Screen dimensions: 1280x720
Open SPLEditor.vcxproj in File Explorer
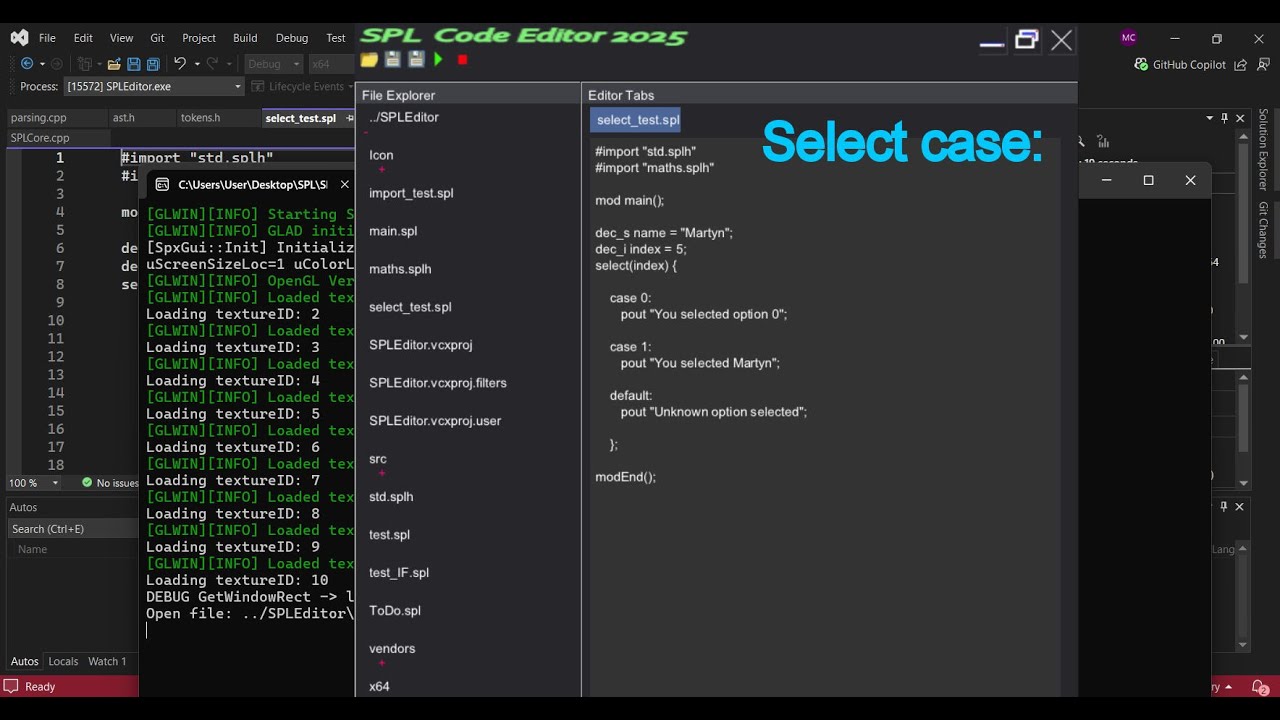pos(420,345)
